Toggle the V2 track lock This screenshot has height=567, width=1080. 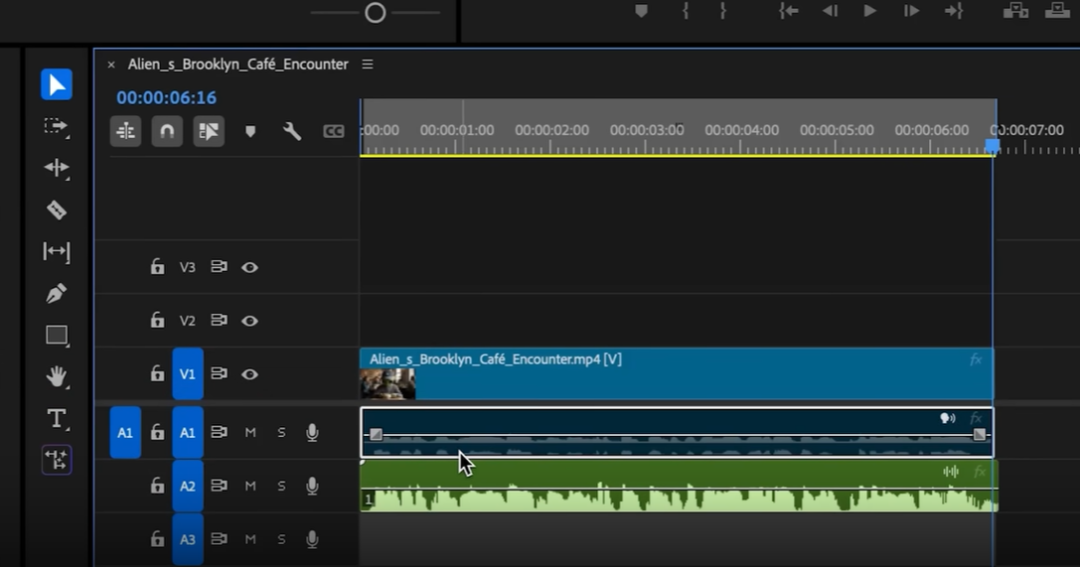[x=157, y=320]
